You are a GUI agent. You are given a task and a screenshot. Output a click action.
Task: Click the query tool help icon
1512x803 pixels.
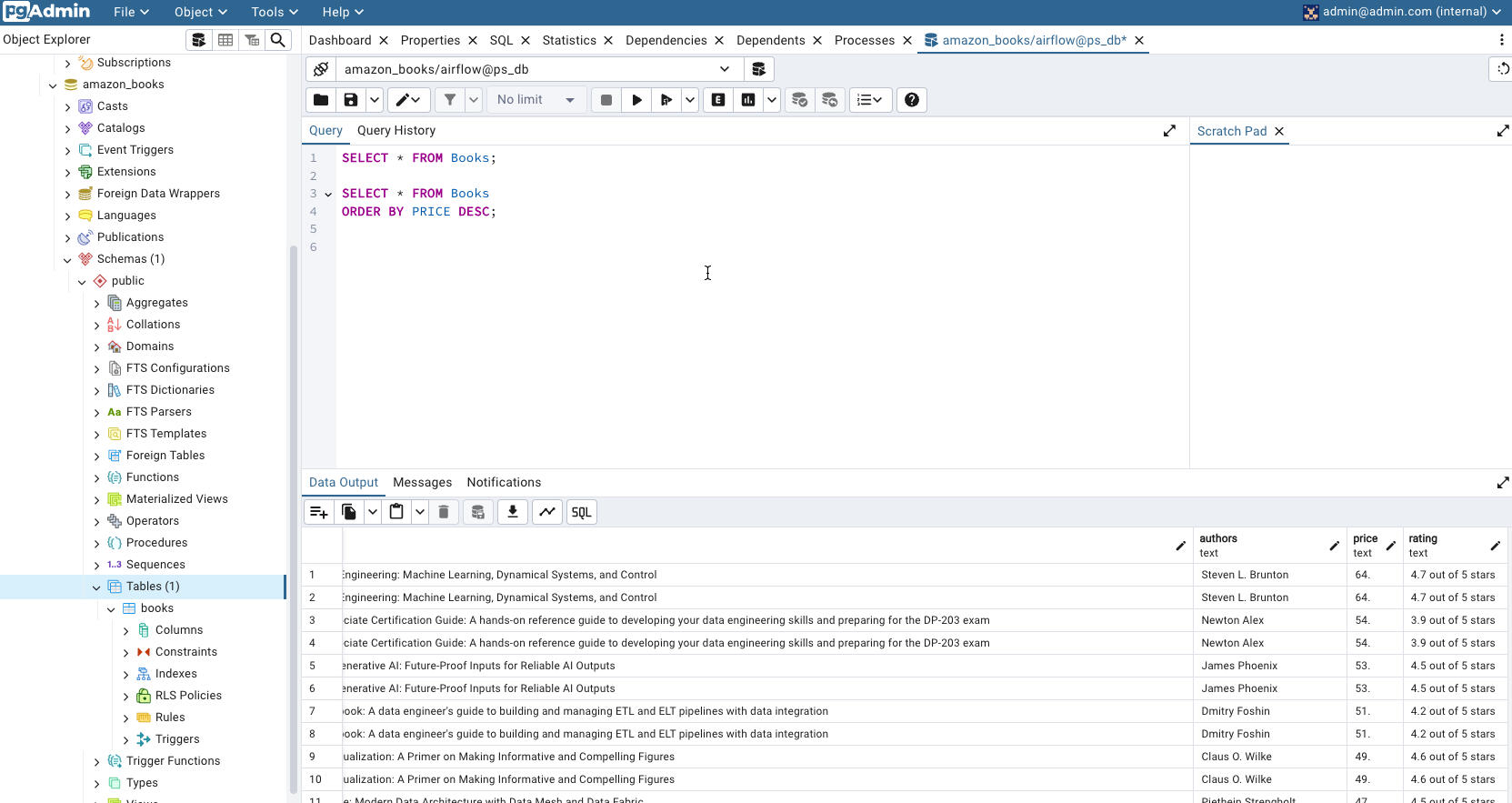pyautogui.click(x=911, y=100)
